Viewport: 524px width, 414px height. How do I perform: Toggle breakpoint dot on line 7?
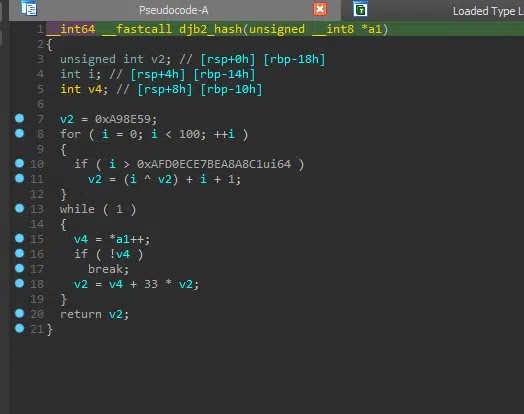19,118
